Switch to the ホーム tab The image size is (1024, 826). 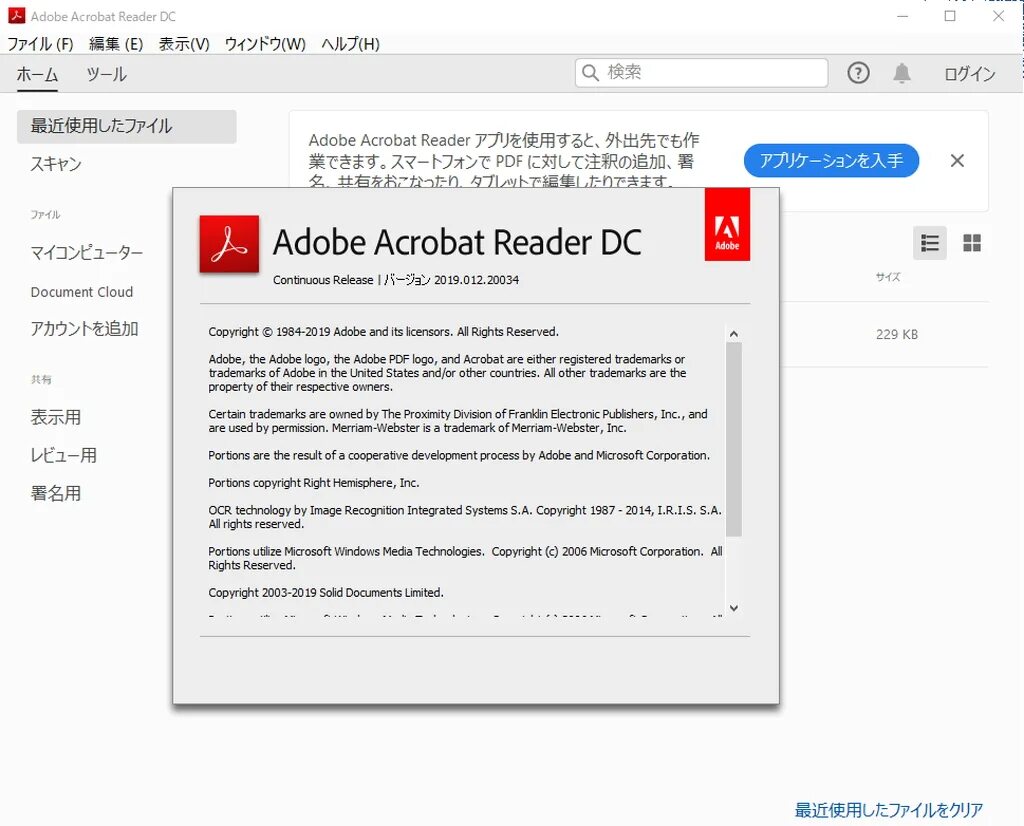pos(37,74)
